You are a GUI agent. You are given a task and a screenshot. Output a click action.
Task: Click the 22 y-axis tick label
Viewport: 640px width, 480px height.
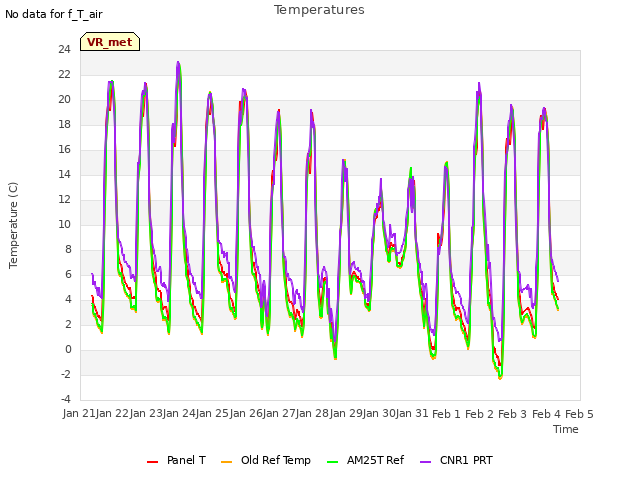(64, 75)
